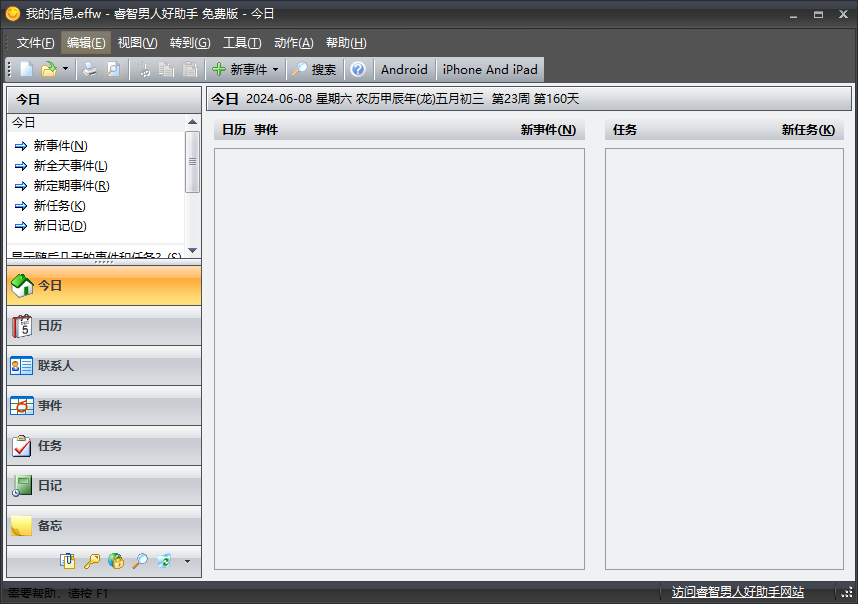Click the recycle bin icon
Viewport: 858px width, 604px height.
[164, 561]
